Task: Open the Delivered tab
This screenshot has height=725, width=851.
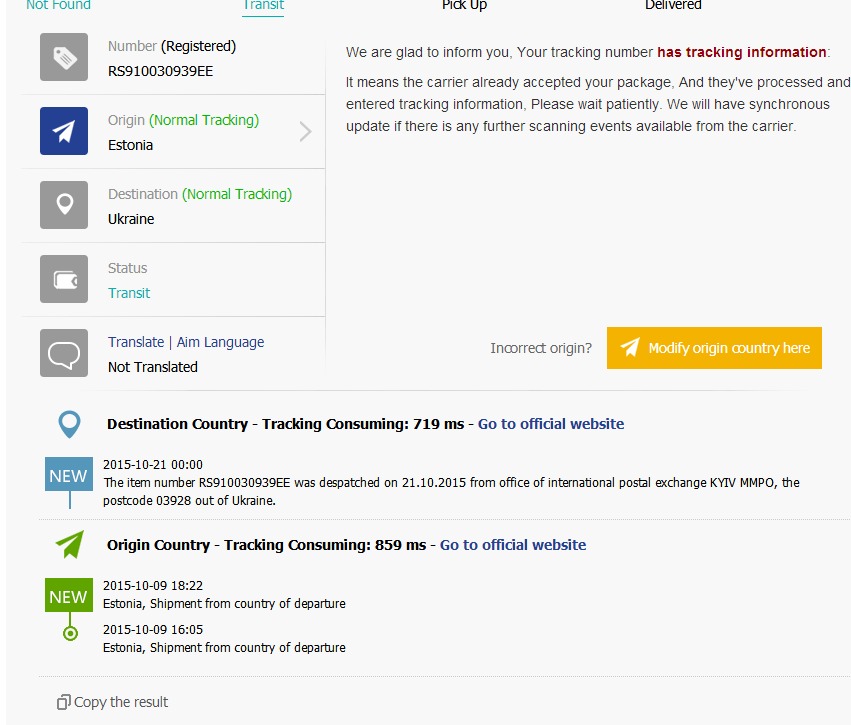Action: pos(673,5)
